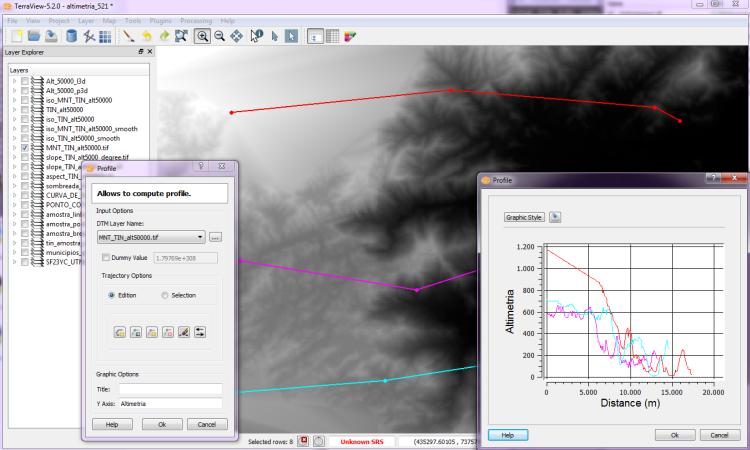Image resolution: width=750 pixels, height=450 pixels.
Task: Click the Chart Style icon next to Graphic Style
Action: 556,216
